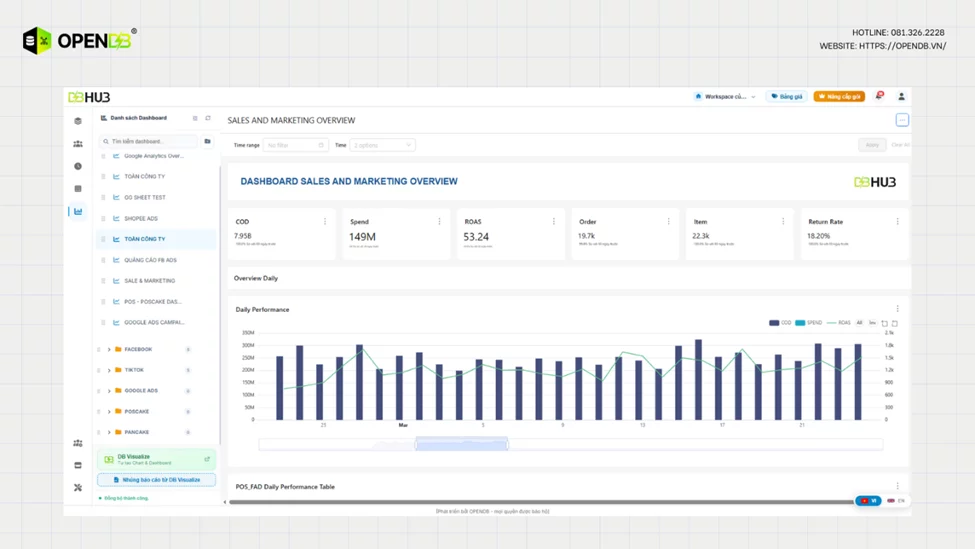Open the clock history sidebar icon
The height and width of the screenshot is (549, 975).
pyautogui.click(x=78, y=166)
